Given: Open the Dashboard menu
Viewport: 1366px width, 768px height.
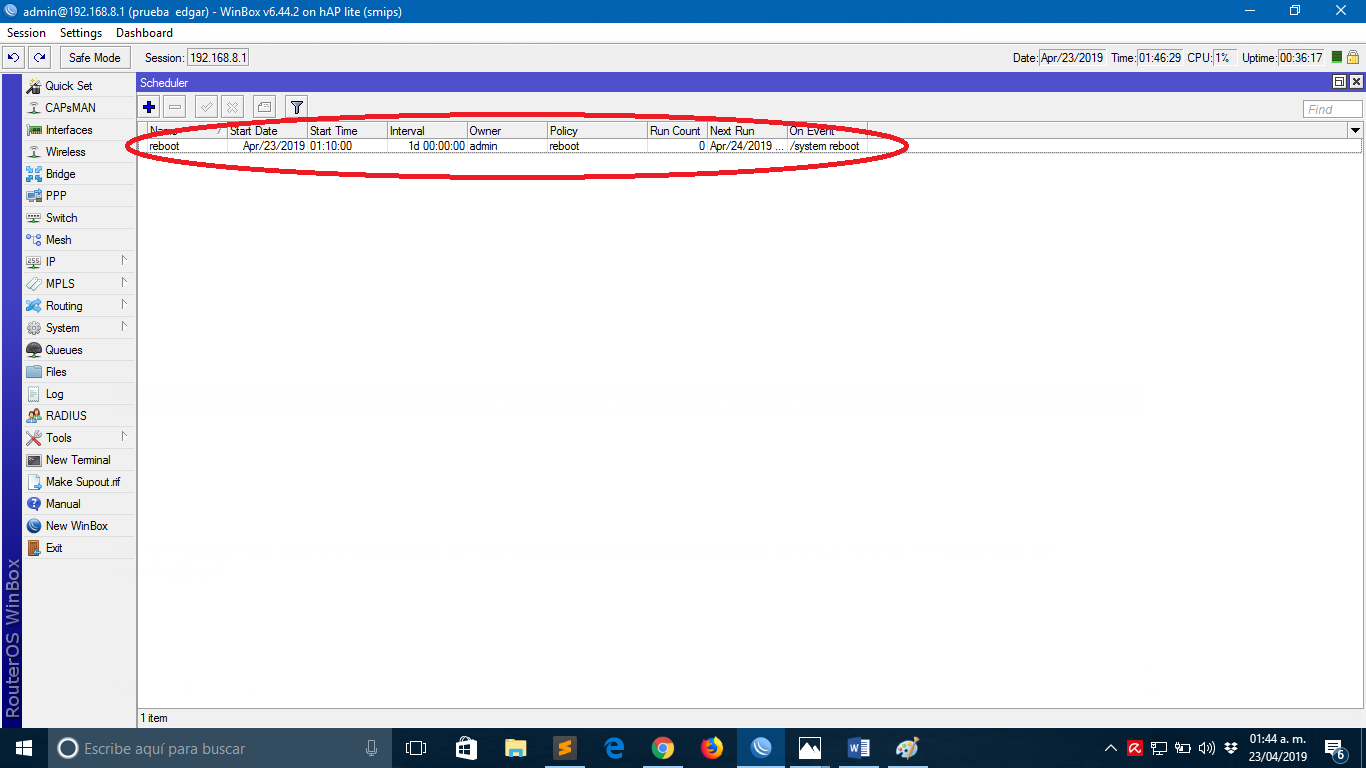Looking at the screenshot, I should pos(144,33).
